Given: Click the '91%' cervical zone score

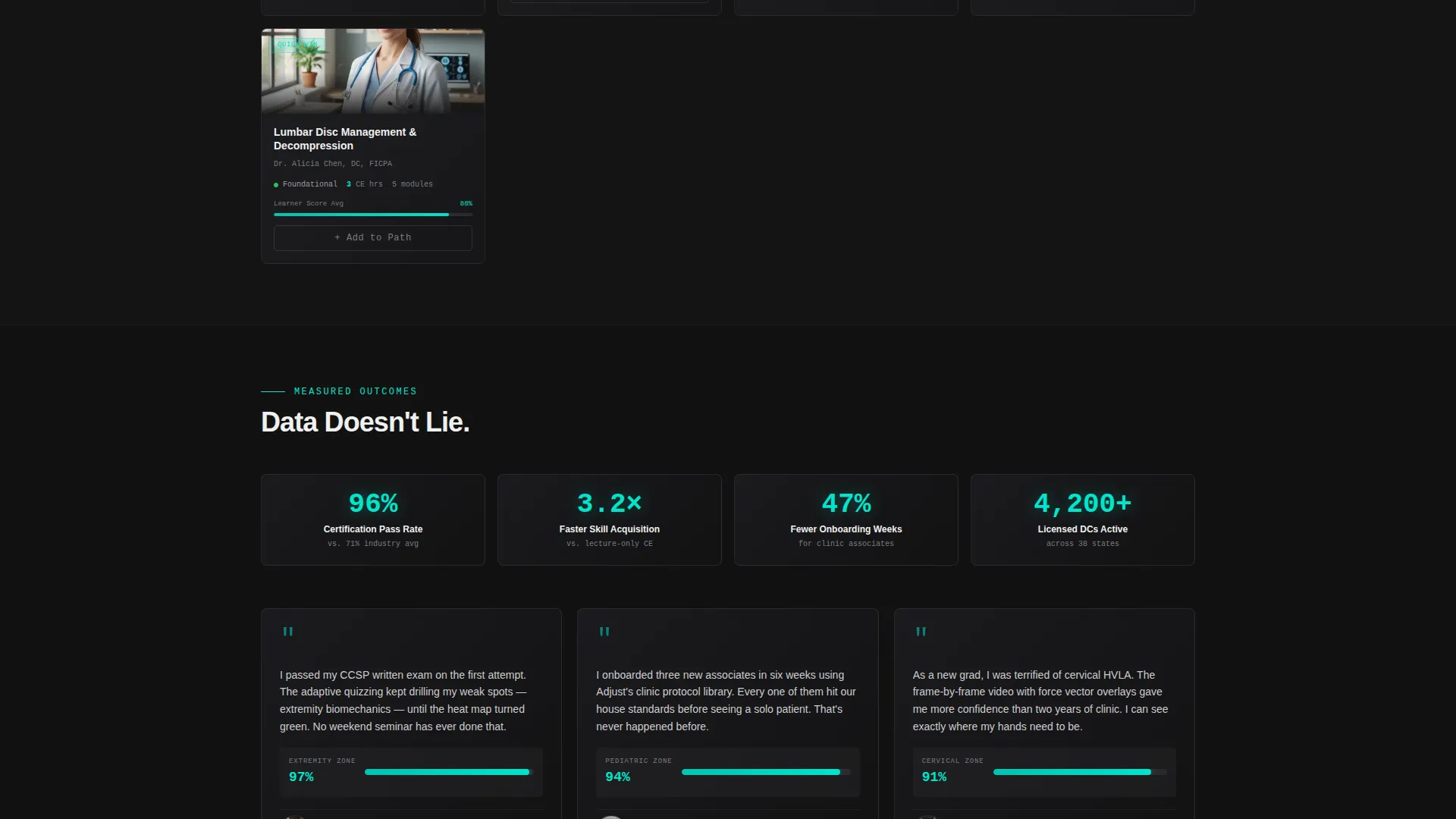Looking at the screenshot, I should point(934,777).
